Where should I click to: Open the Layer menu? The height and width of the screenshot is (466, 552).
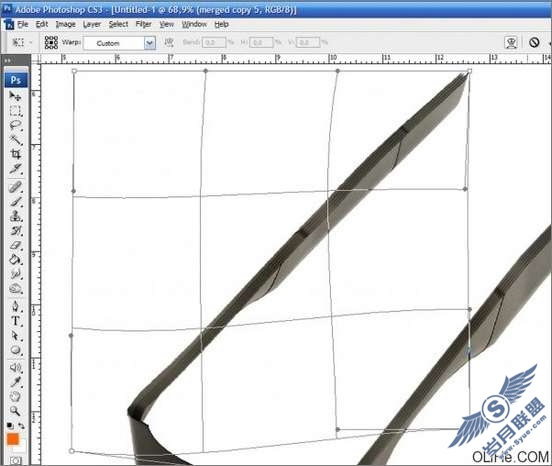(x=92, y=24)
